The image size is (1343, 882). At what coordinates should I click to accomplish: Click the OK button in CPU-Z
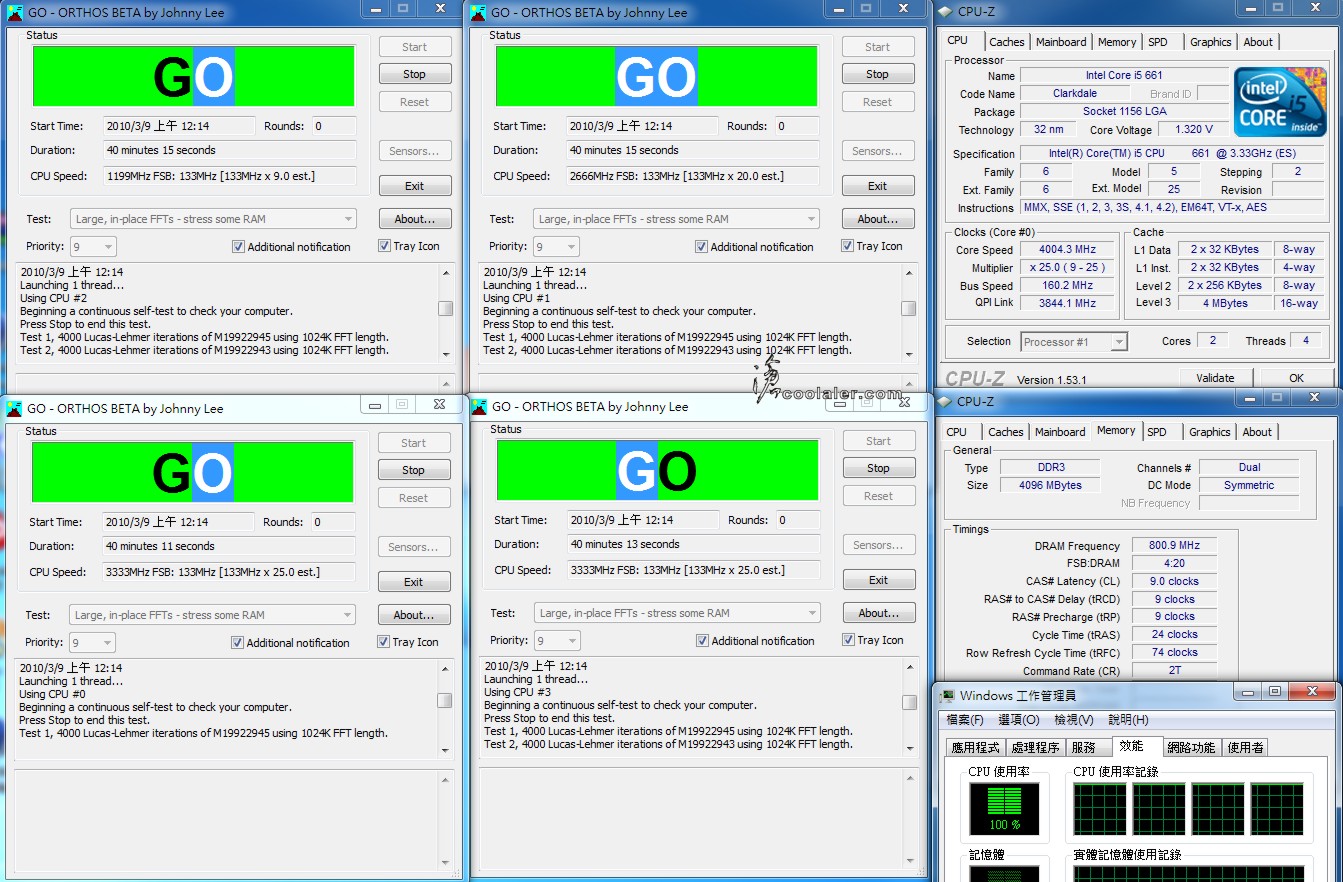coord(1296,378)
